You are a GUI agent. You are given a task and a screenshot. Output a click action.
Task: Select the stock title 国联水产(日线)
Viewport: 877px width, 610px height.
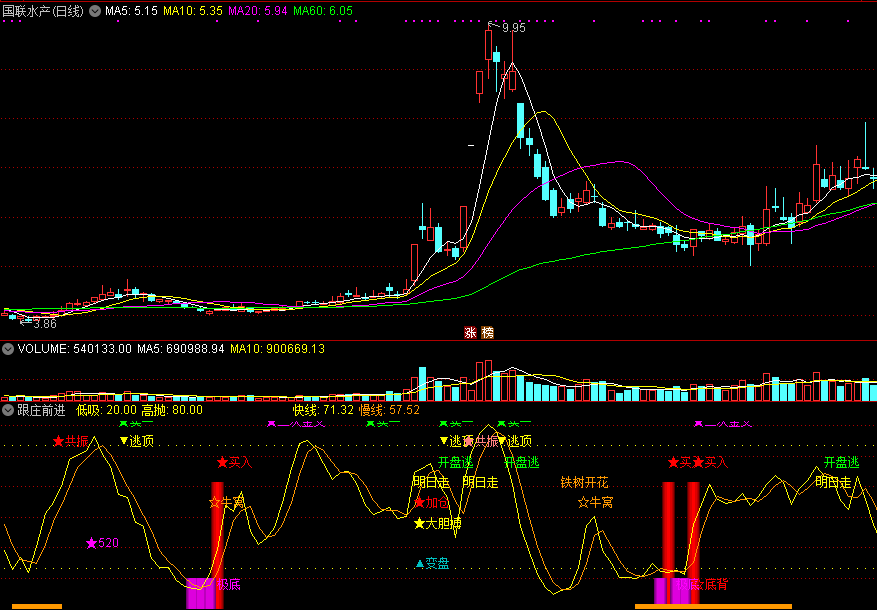coord(43,11)
